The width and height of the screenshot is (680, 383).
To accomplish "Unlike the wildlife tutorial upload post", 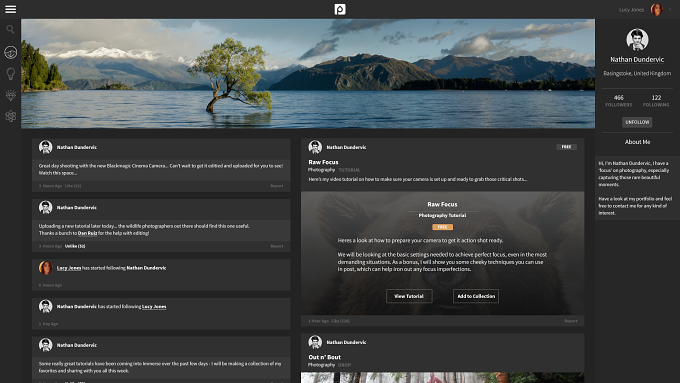I will coord(75,246).
